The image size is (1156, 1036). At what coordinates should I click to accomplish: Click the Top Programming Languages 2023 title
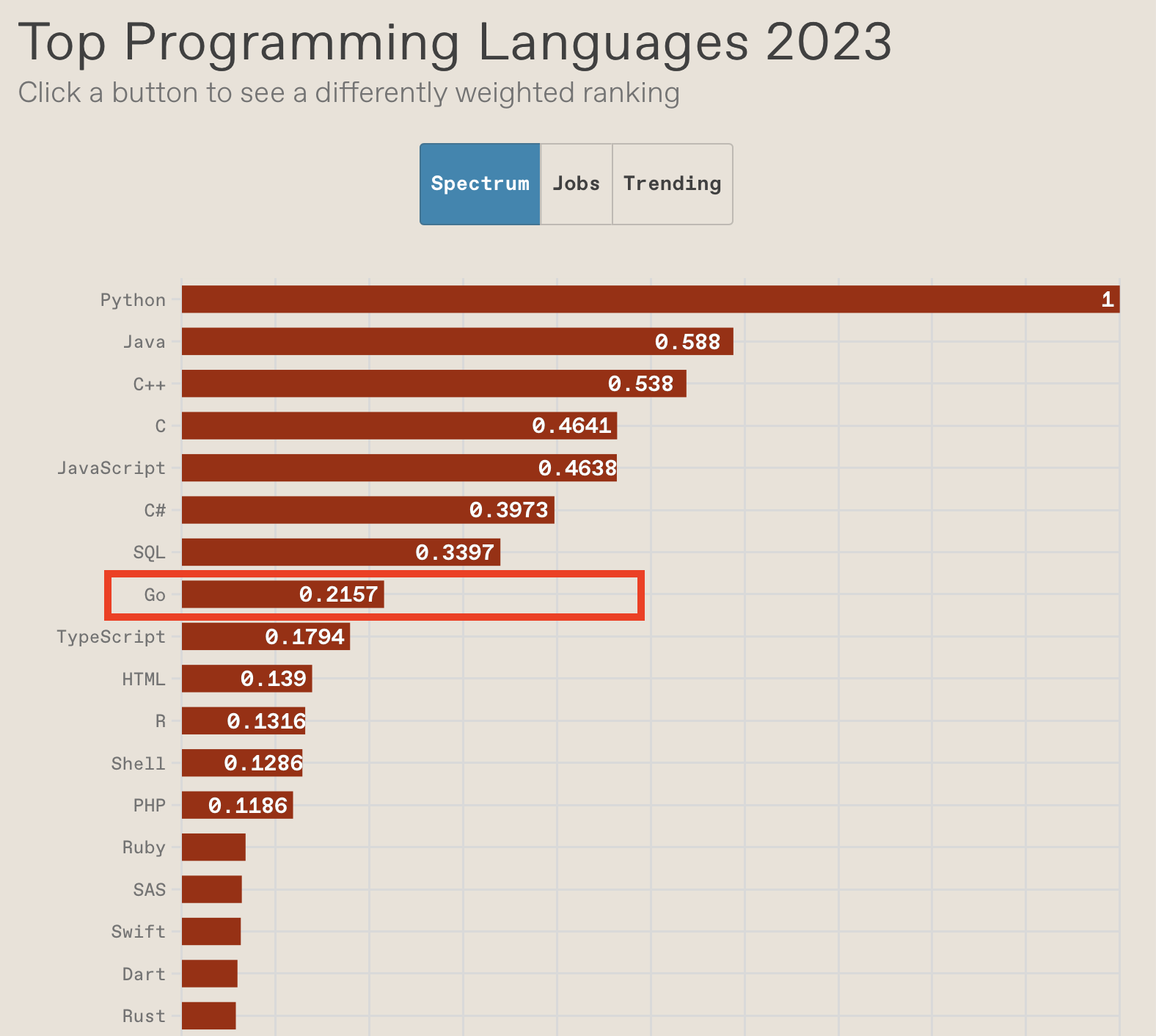pyautogui.click(x=455, y=43)
